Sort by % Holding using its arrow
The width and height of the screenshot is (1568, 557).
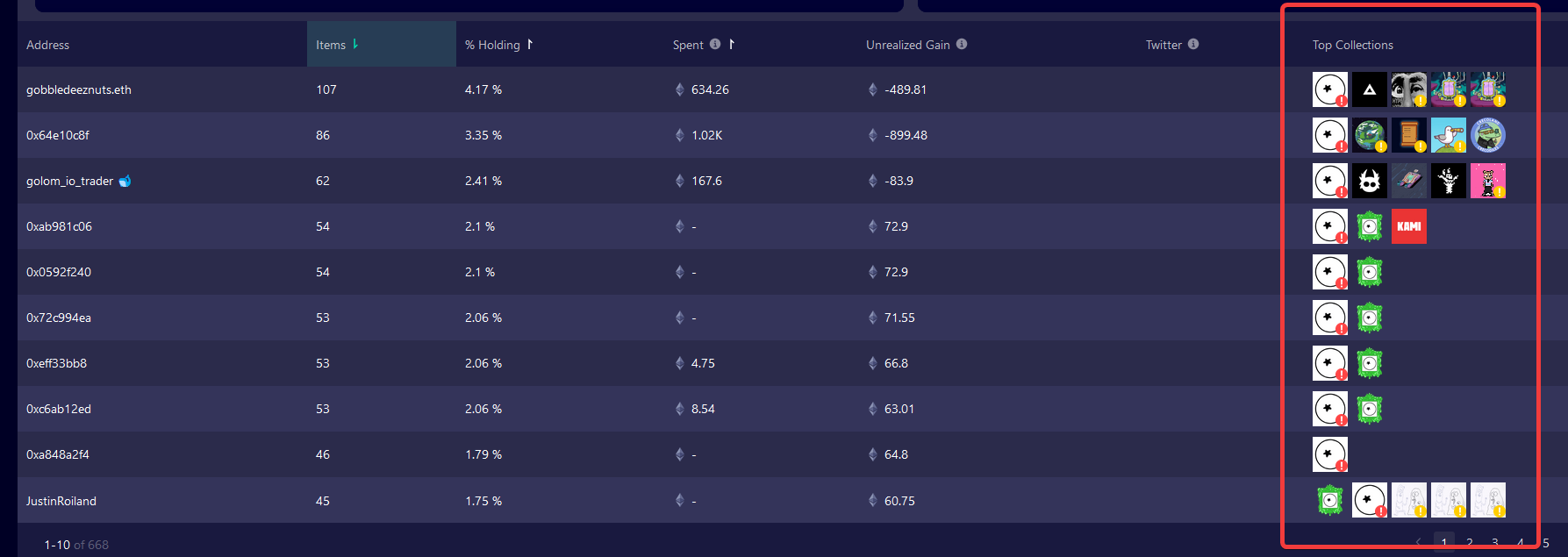tap(530, 44)
